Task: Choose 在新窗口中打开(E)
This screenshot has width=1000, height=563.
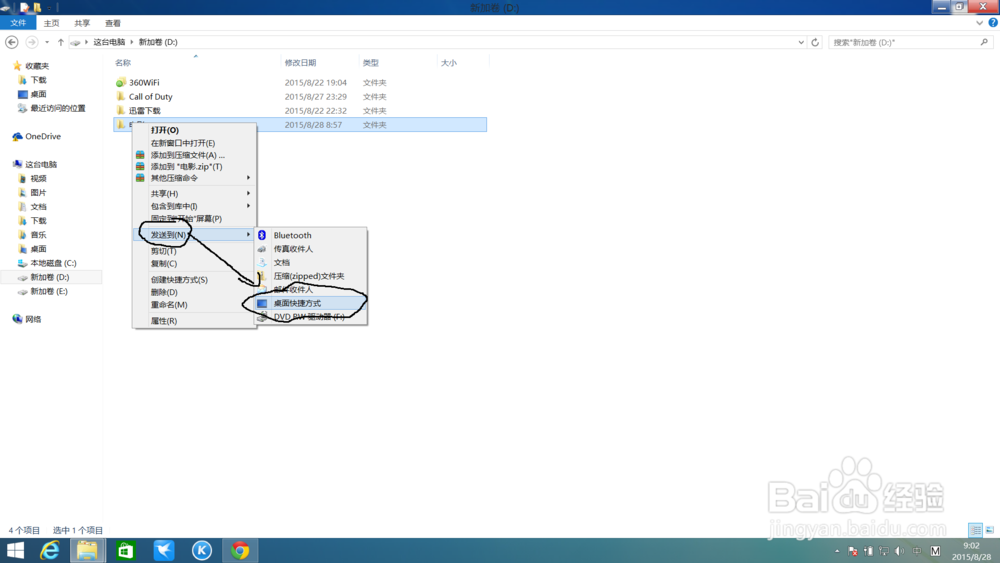Action: tap(195, 143)
